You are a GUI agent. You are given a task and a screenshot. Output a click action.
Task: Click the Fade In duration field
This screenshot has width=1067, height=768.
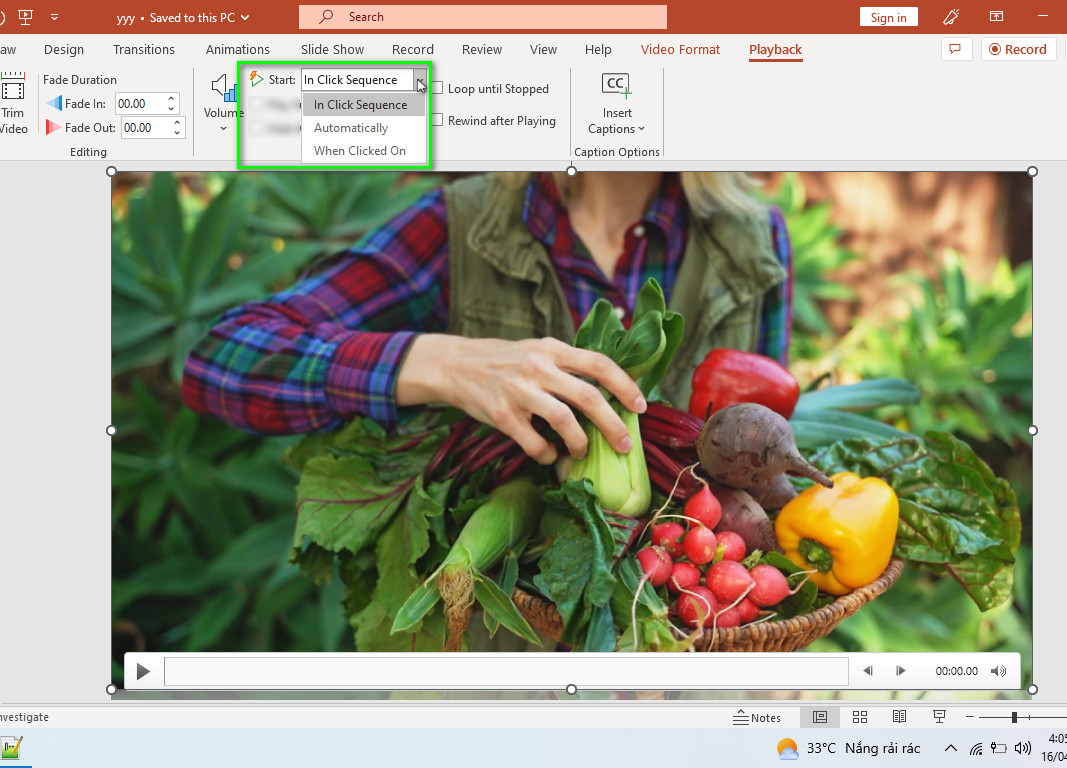coord(139,103)
